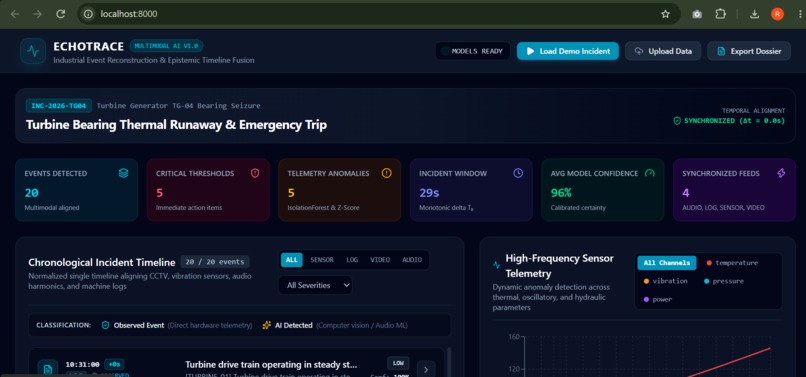Click the Incident Window clock icon
Image resolution: width=806 pixels, height=377 pixels.
click(x=518, y=173)
